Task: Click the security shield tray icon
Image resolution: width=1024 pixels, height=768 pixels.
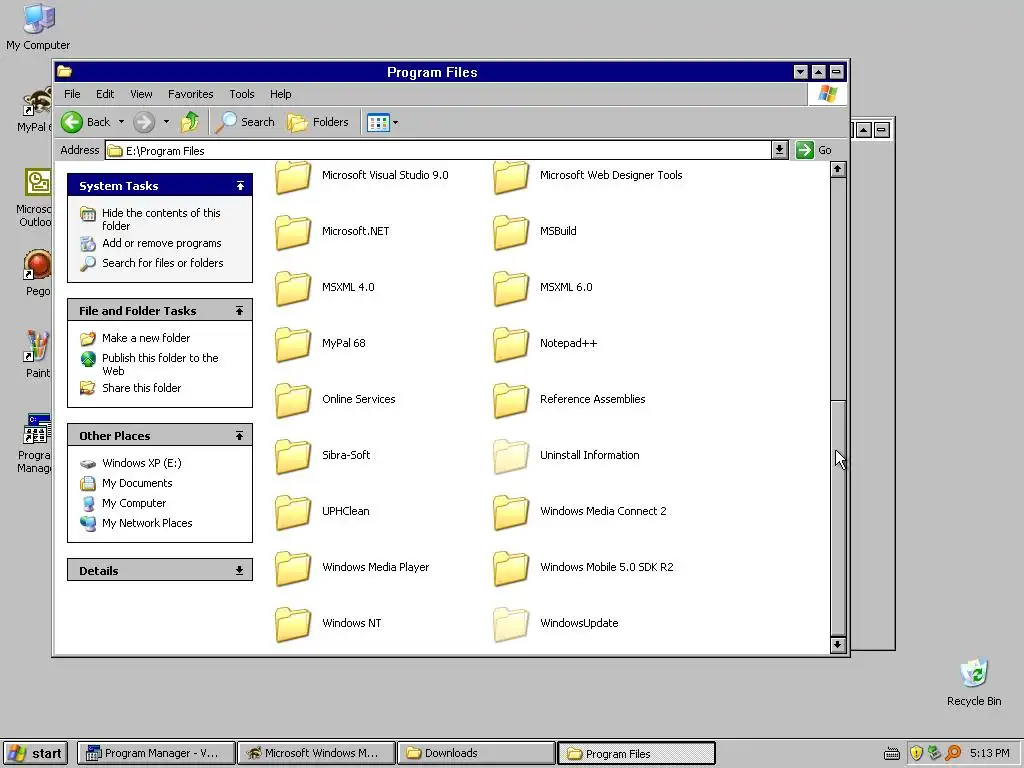Action: tap(916, 754)
